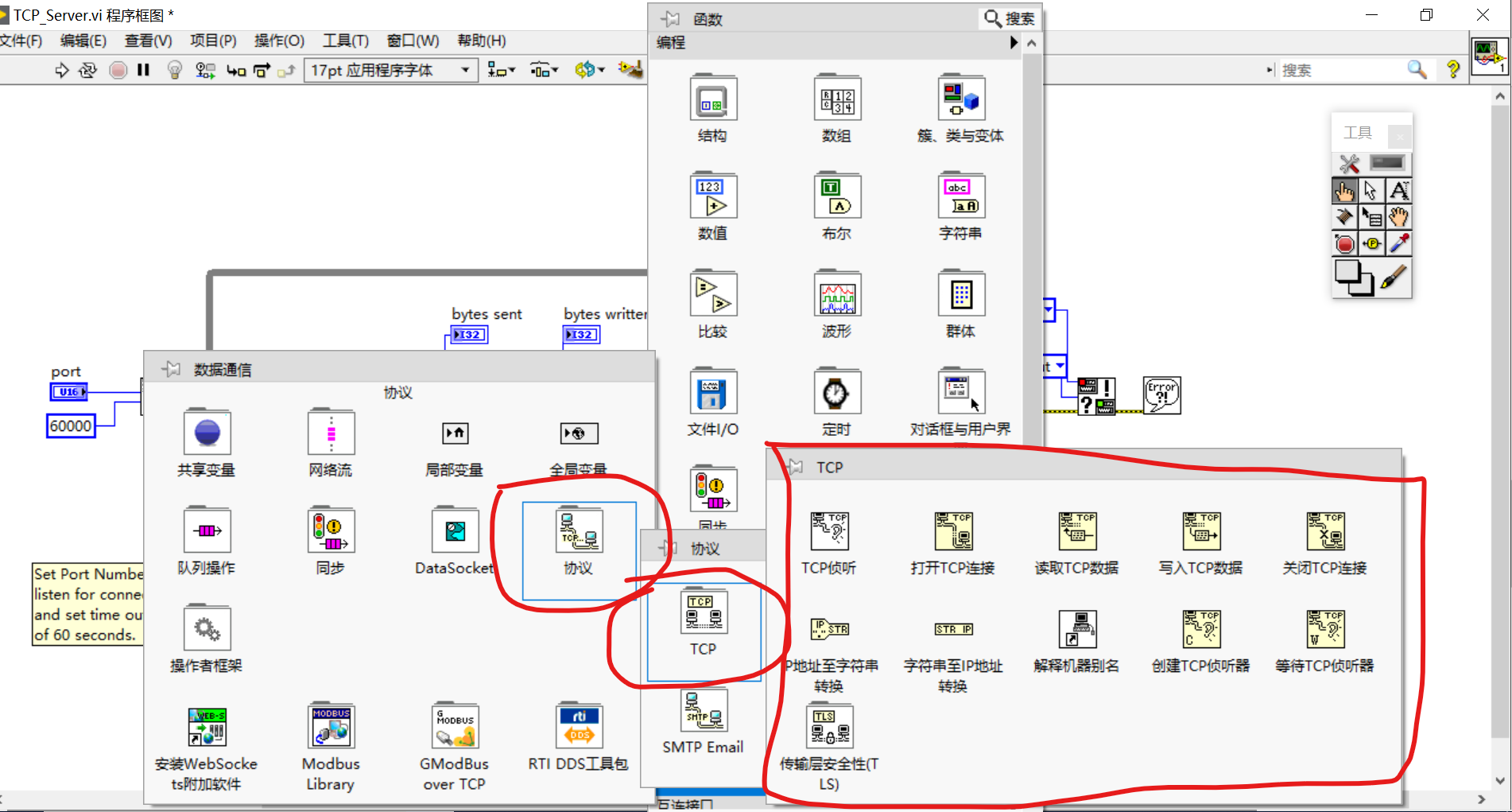The width and height of the screenshot is (1512, 812).
Task: Click Context Help question mark button
Action: [x=1453, y=70]
